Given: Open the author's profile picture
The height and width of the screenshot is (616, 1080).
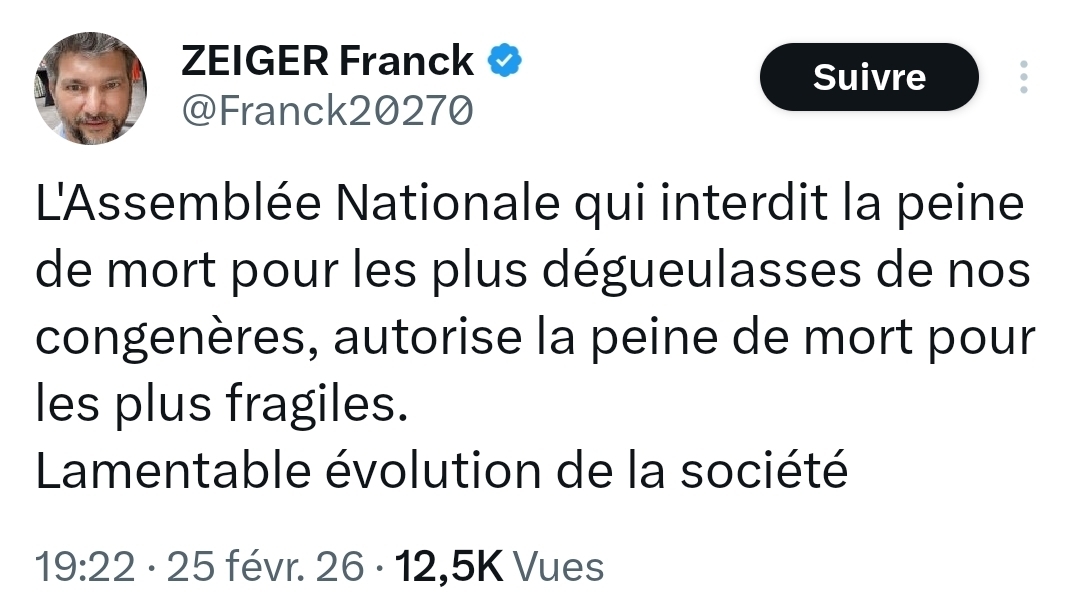Looking at the screenshot, I should pos(91,88).
